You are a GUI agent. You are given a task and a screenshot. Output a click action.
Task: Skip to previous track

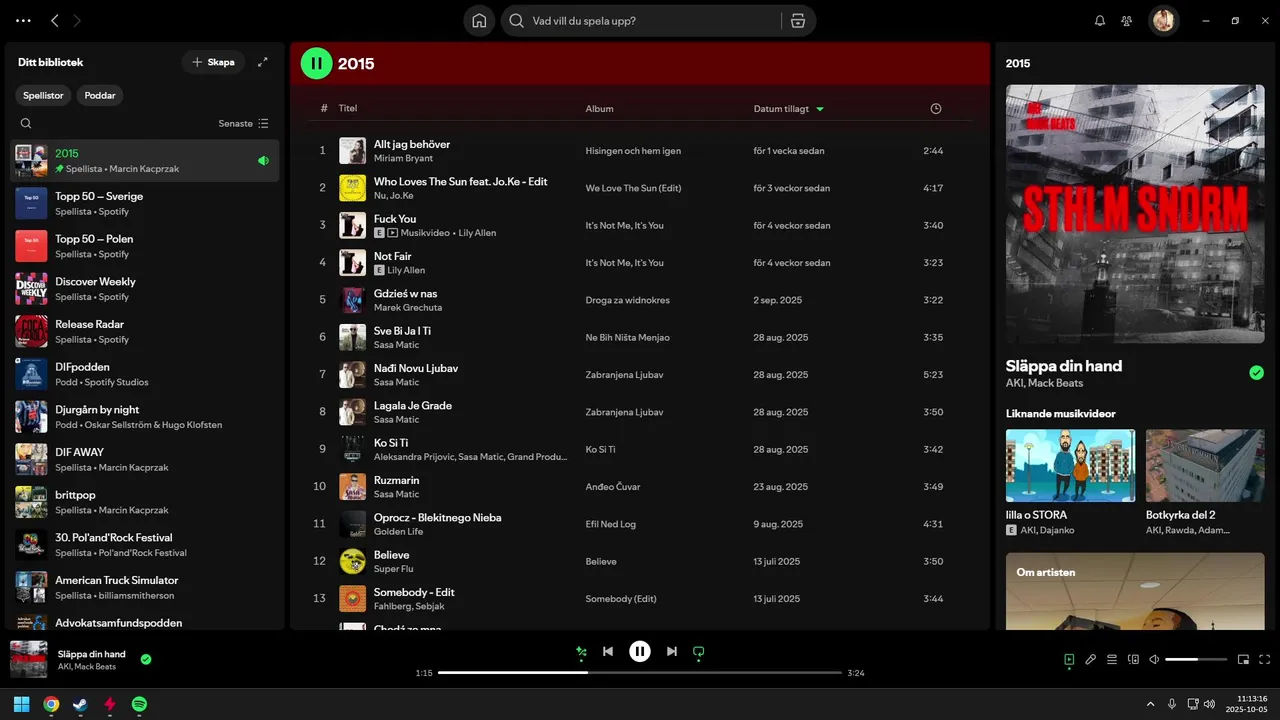coord(608,652)
